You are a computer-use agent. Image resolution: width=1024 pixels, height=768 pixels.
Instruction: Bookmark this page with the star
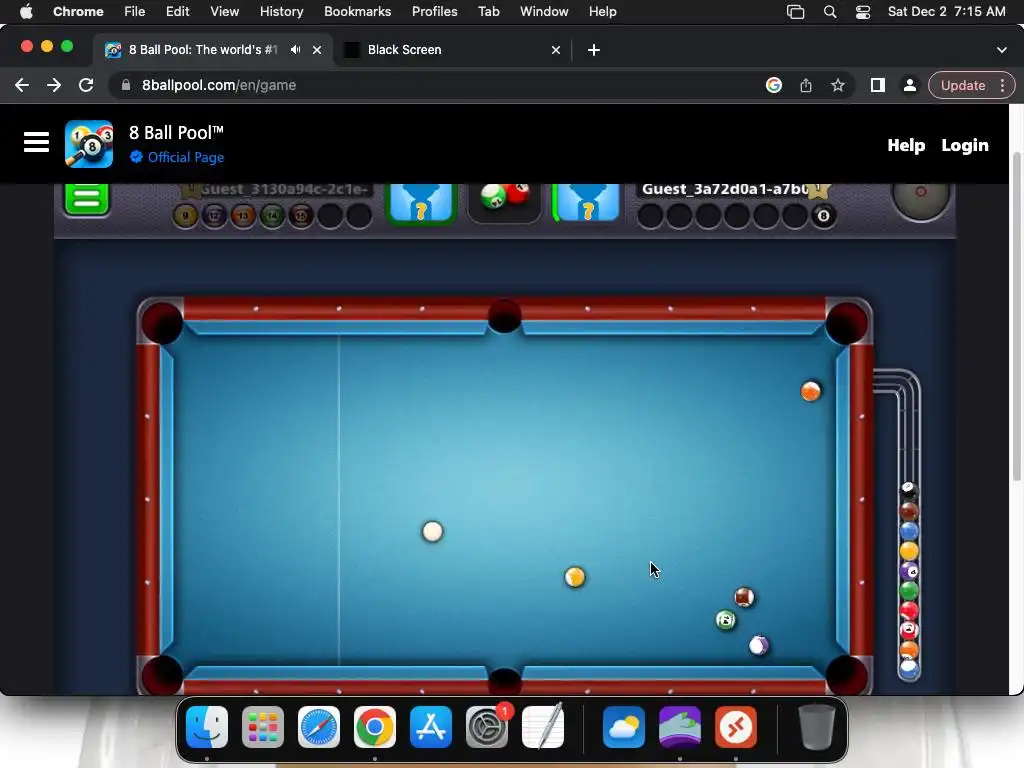click(838, 85)
